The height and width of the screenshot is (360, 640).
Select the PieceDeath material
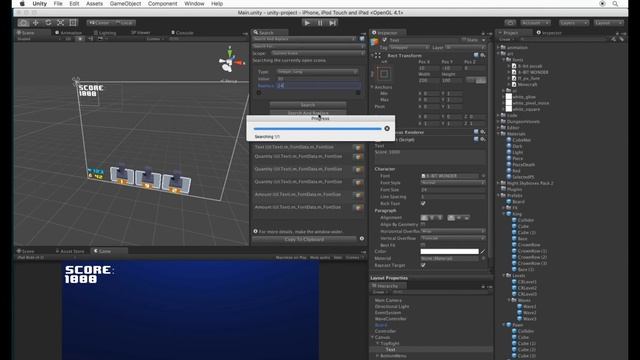[523, 164]
